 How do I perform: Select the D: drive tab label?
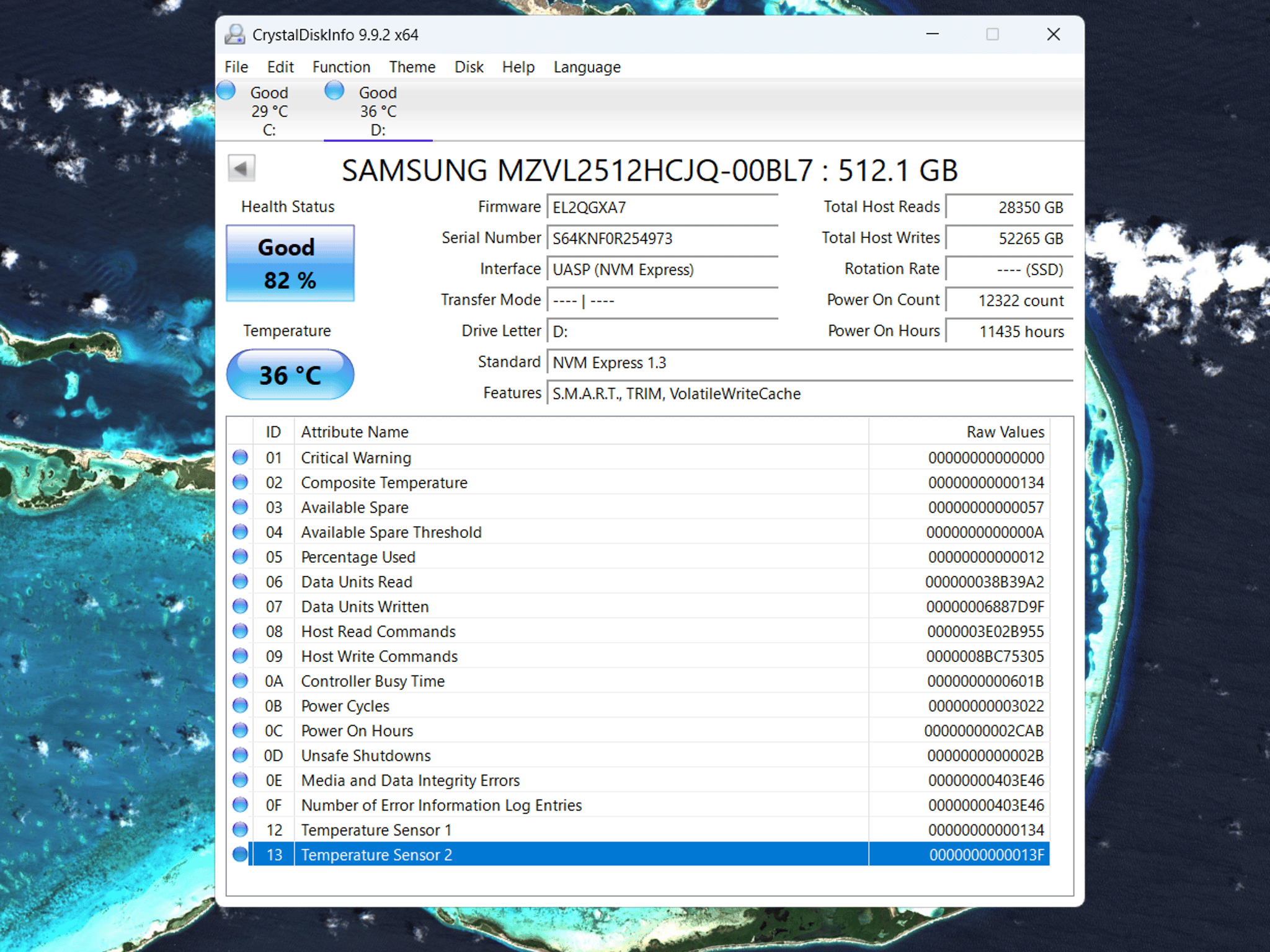click(x=378, y=111)
